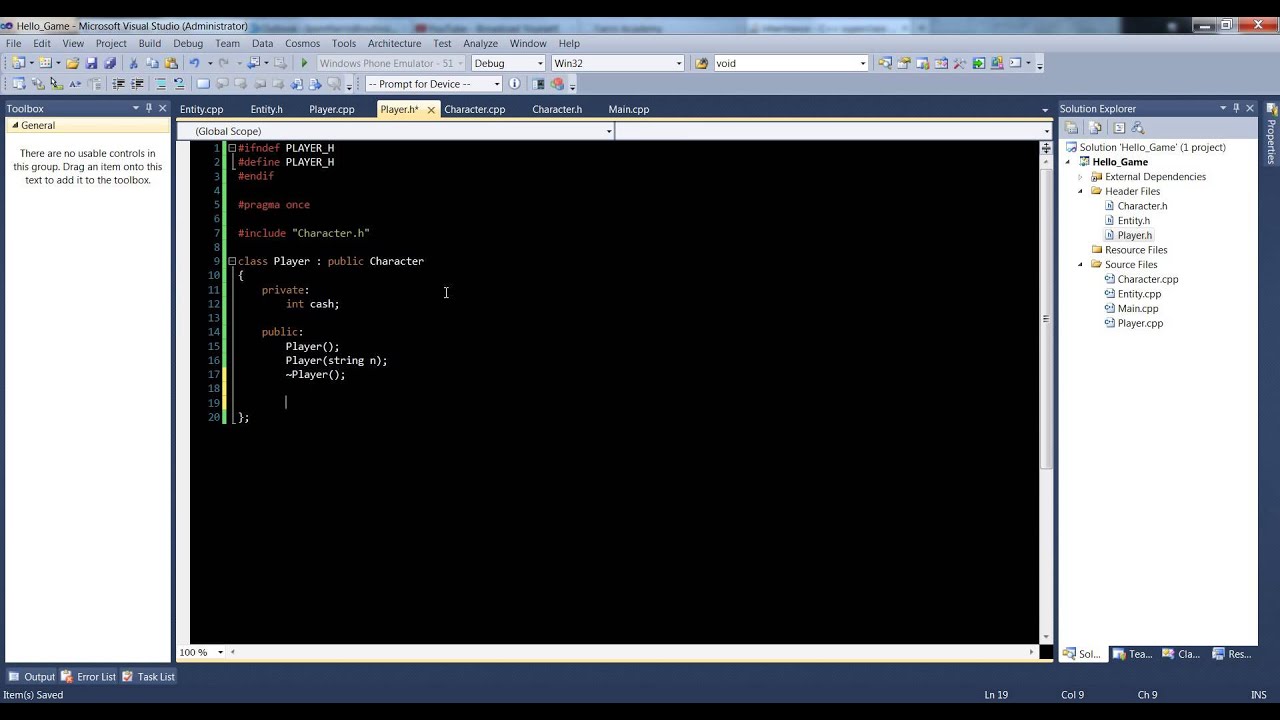Click the Cut scissors icon

coord(134,63)
